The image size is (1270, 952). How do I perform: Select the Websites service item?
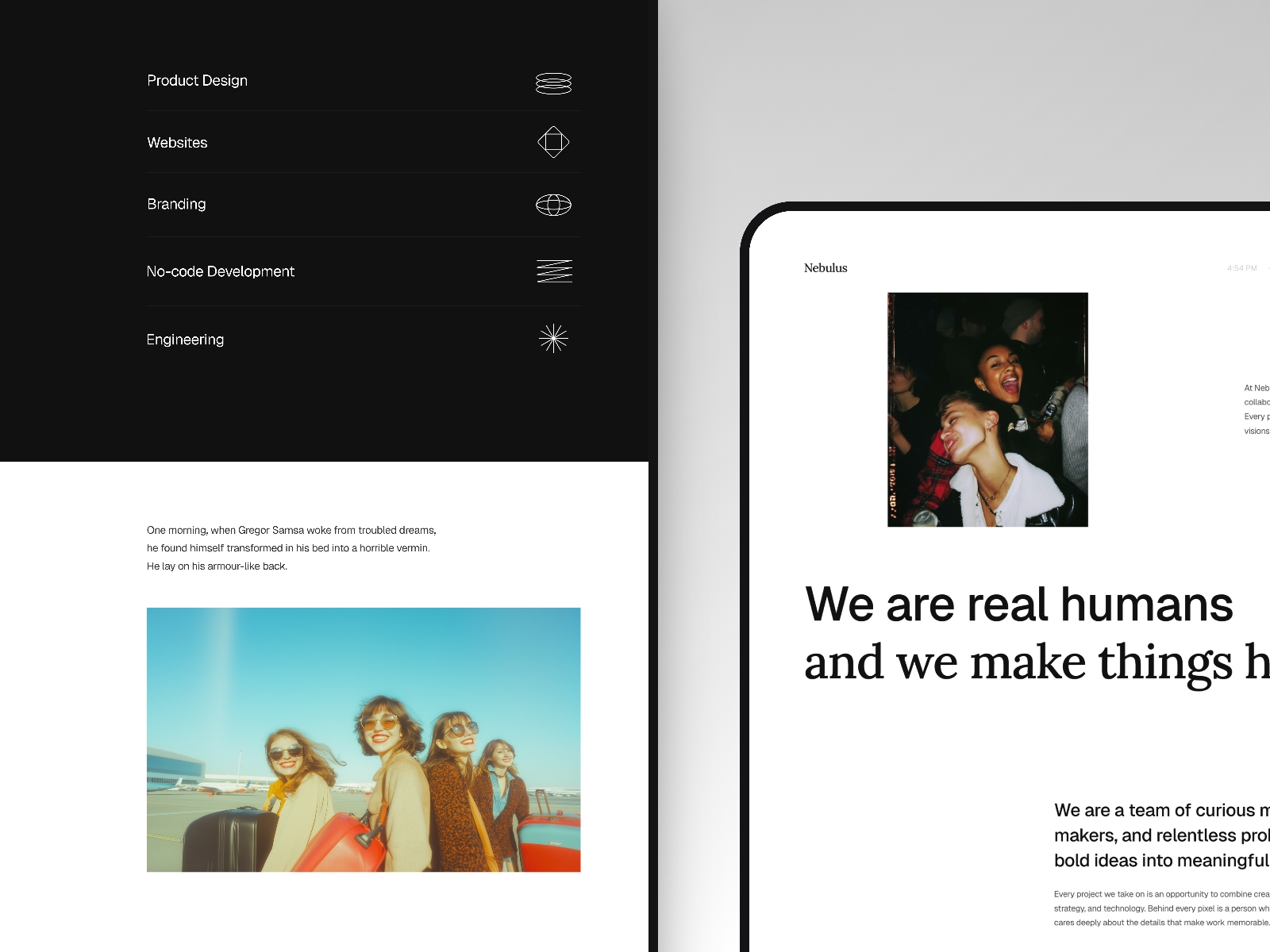(177, 143)
